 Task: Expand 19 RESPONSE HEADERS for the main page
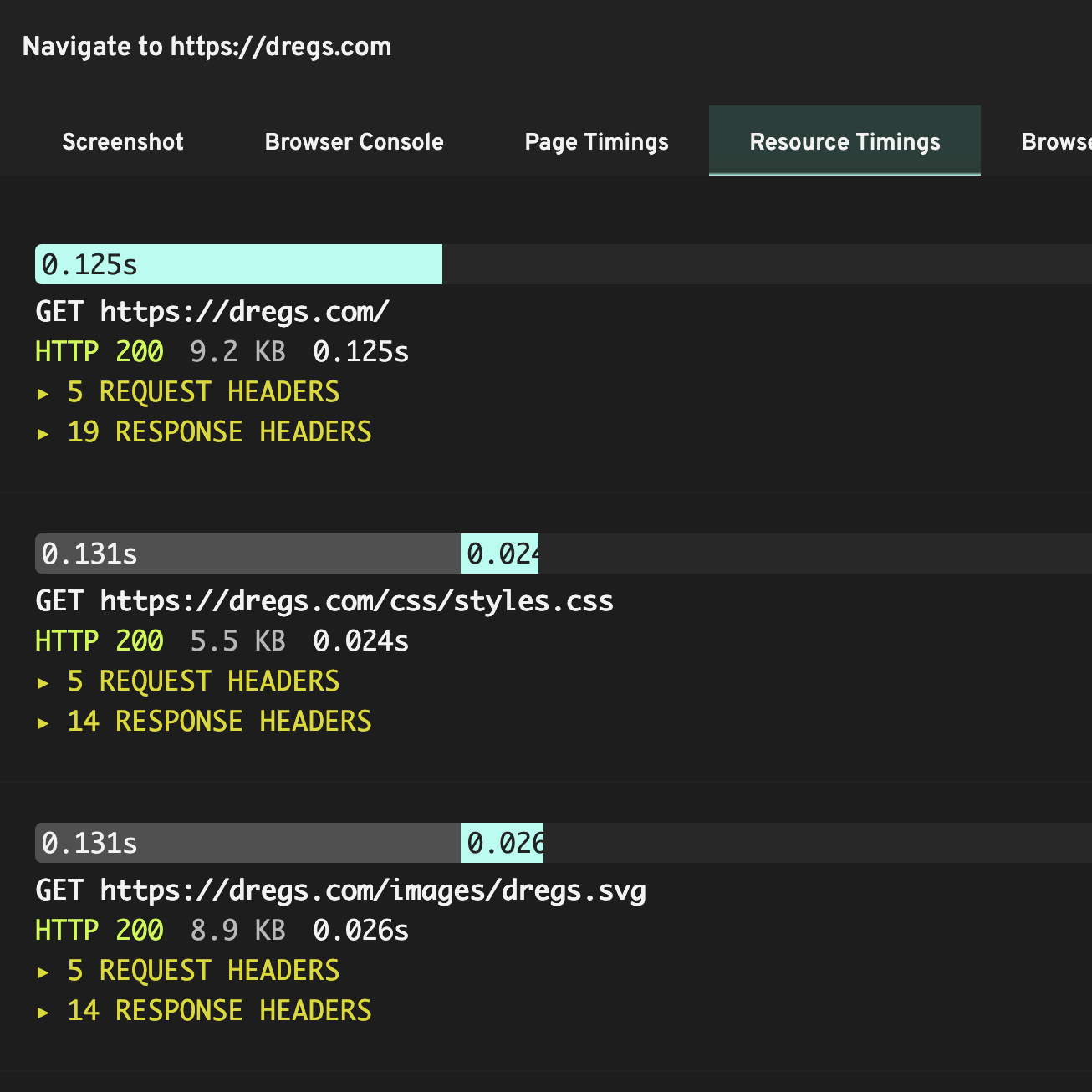coord(219,431)
